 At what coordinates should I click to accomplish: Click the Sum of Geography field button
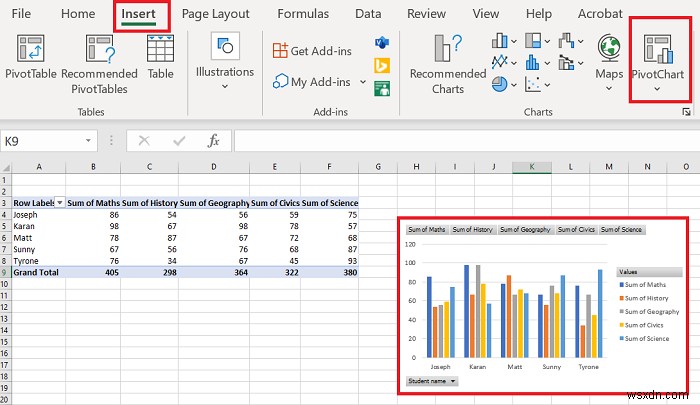tap(525, 230)
